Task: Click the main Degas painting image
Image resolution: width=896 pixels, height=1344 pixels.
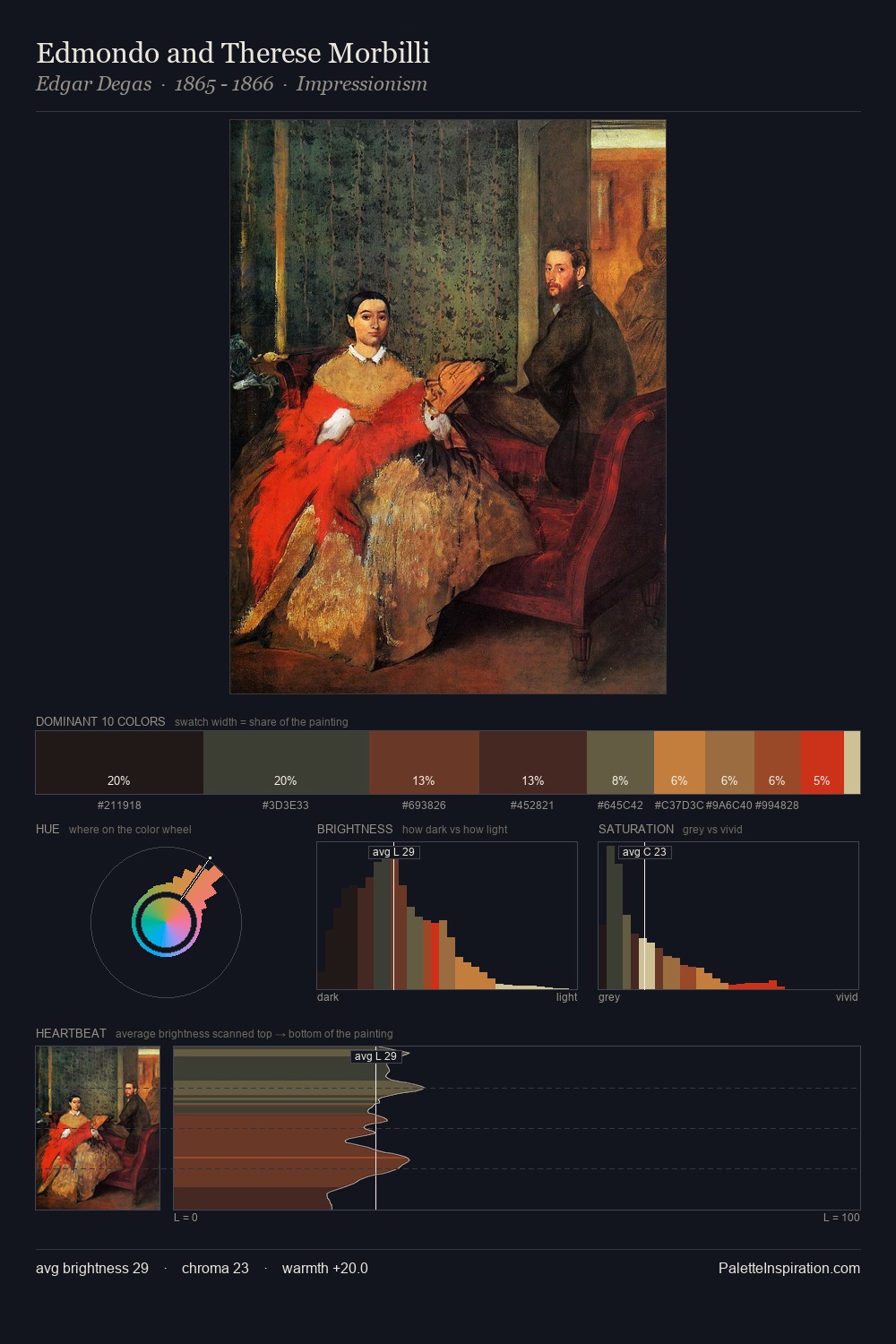Action: point(448,407)
